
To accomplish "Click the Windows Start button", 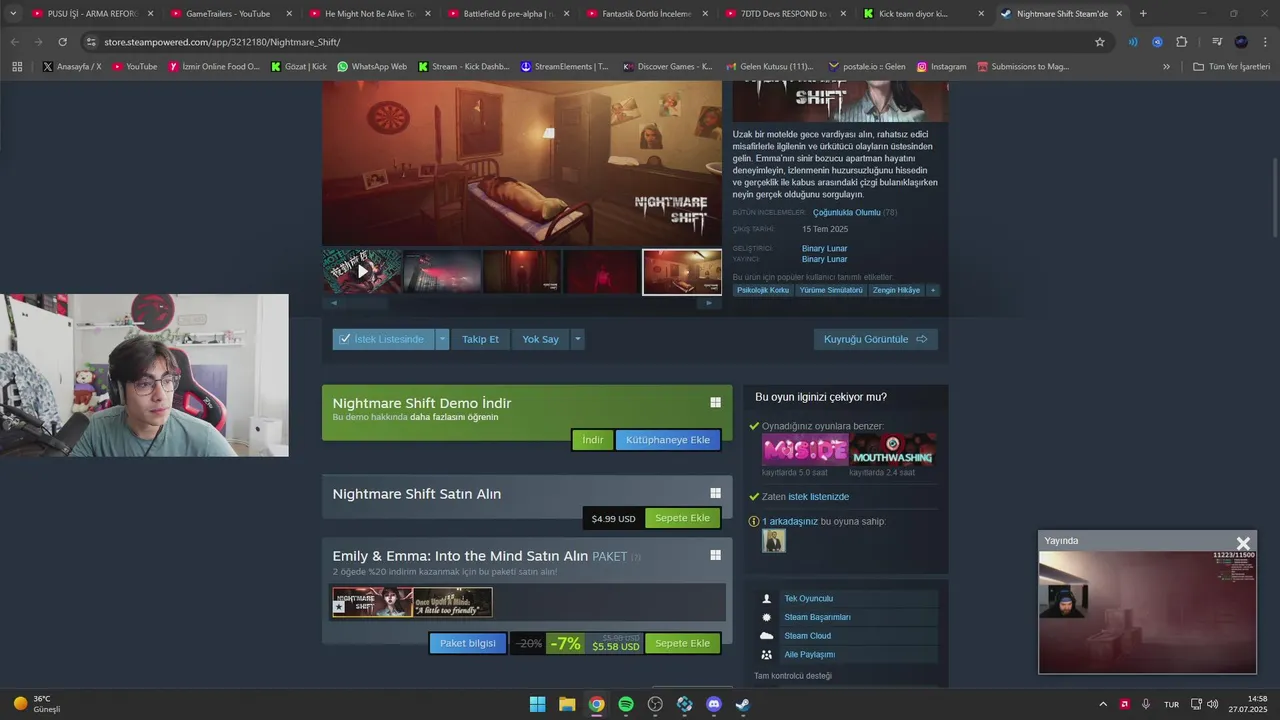I will (x=537, y=704).
